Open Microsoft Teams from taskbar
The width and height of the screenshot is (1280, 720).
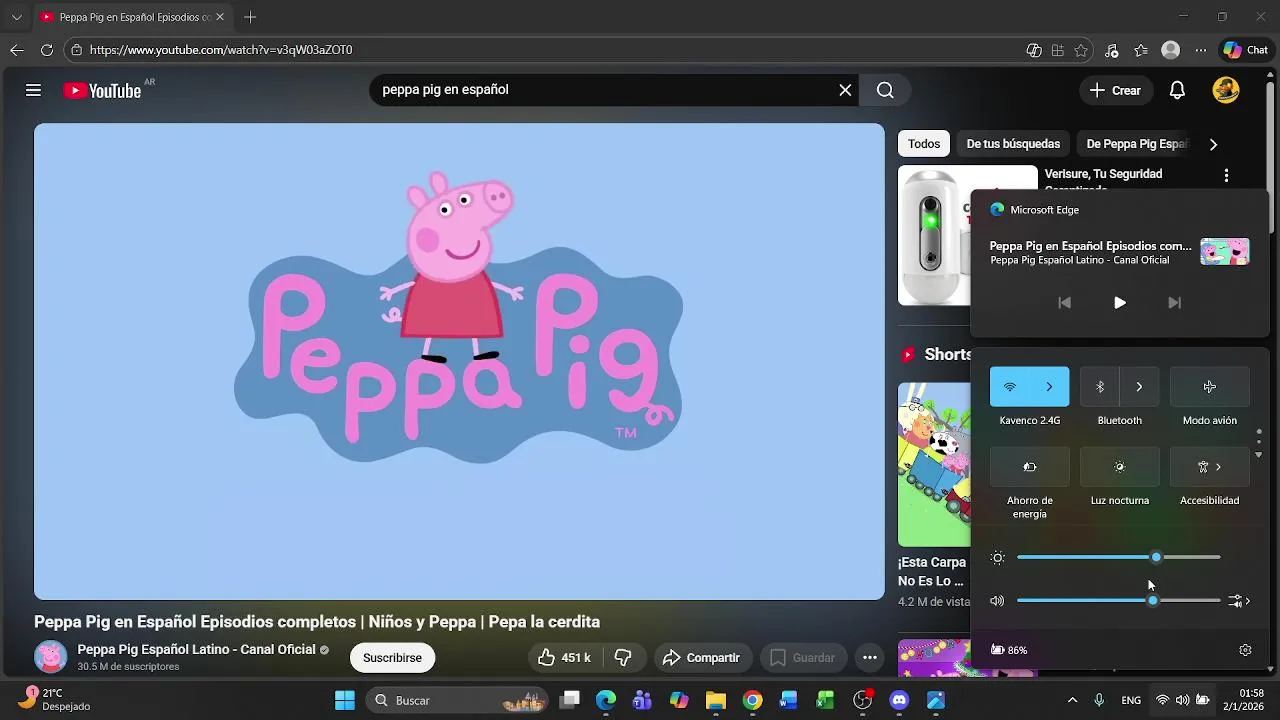point(642,701)
